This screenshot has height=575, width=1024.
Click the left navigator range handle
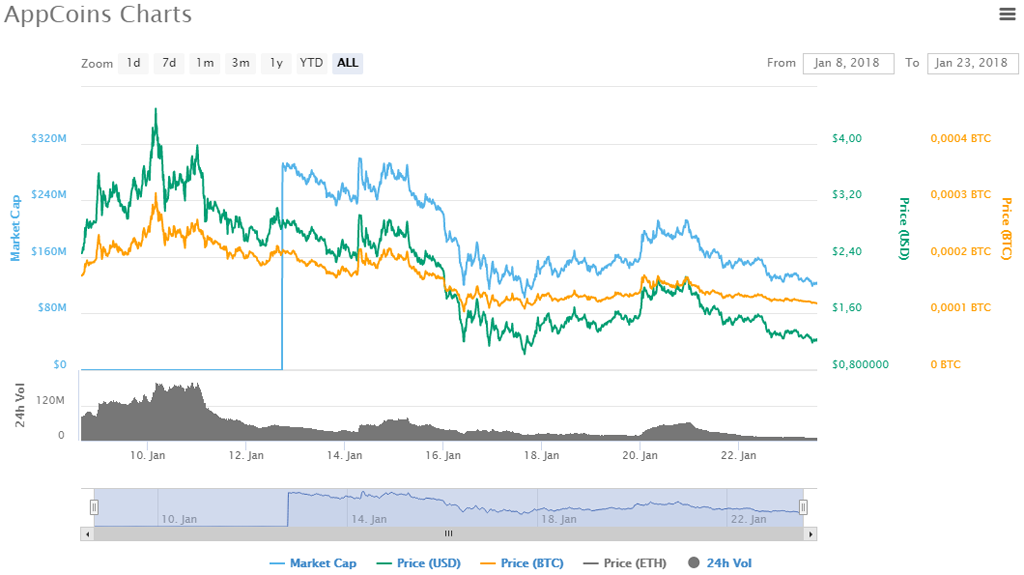point(94,507)
